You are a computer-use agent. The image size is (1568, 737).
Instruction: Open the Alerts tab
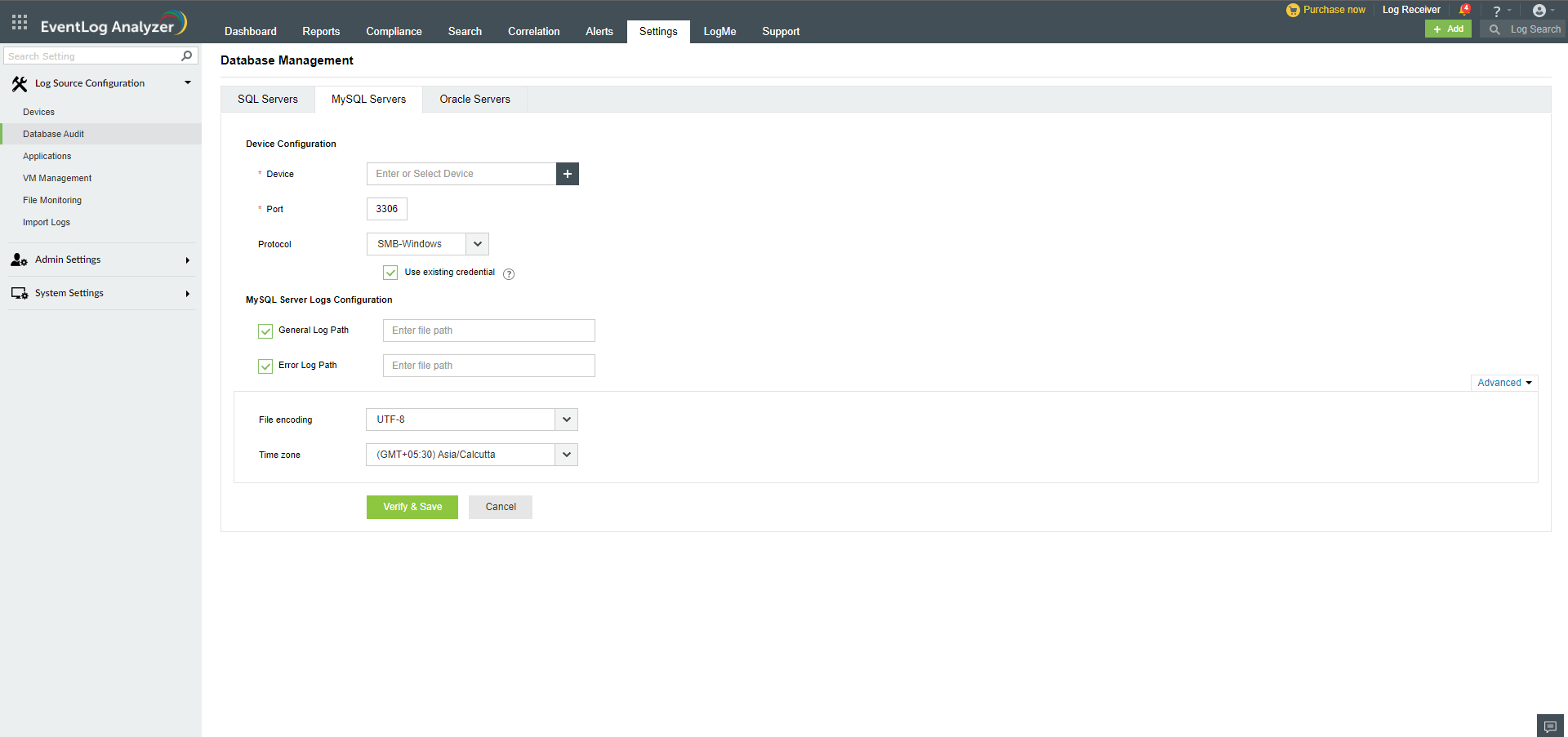(x=599, y=32)
